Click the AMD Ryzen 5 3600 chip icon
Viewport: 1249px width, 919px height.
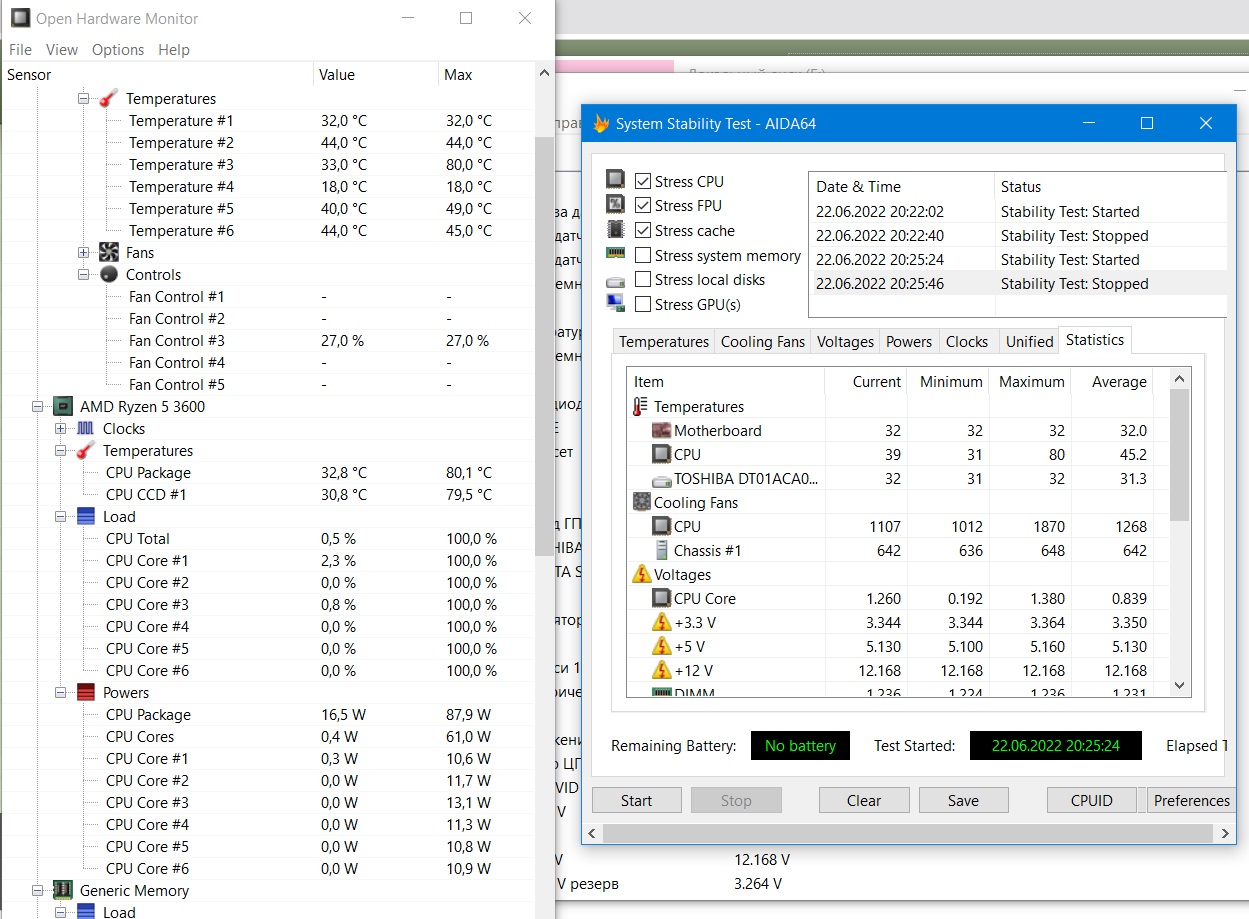(62, 407)
